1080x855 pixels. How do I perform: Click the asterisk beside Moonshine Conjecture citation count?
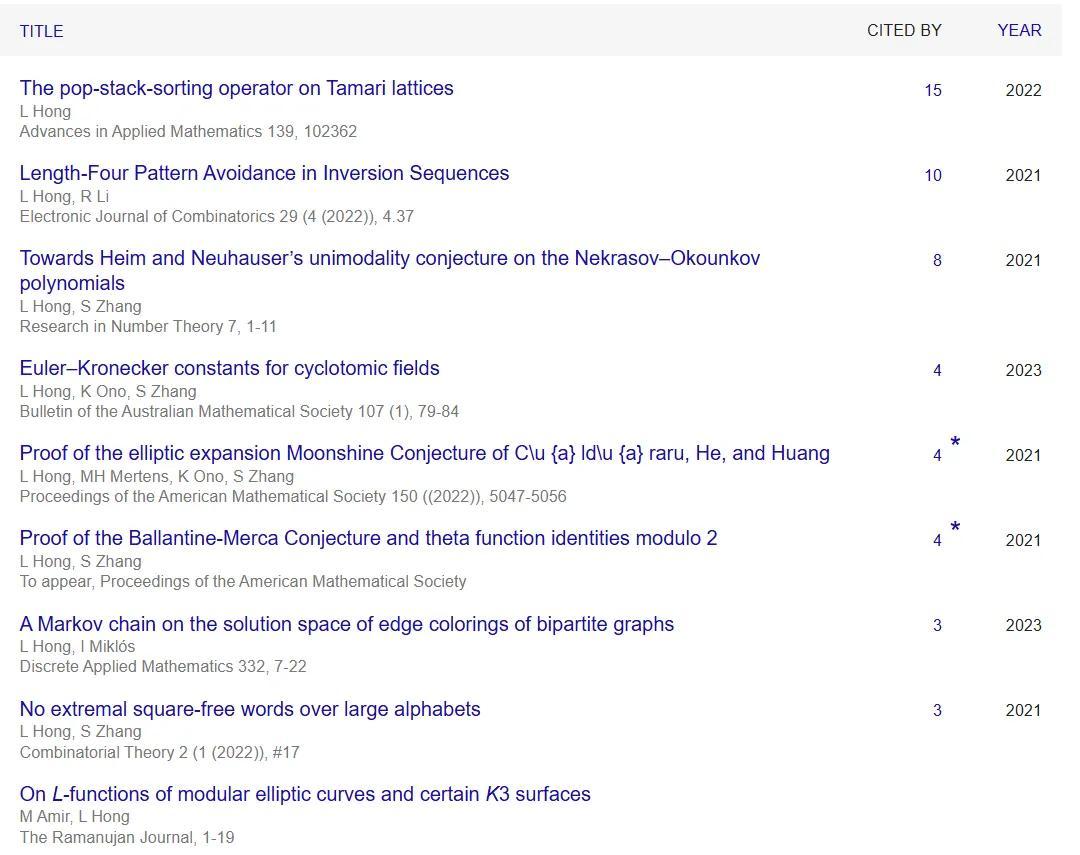955,443
